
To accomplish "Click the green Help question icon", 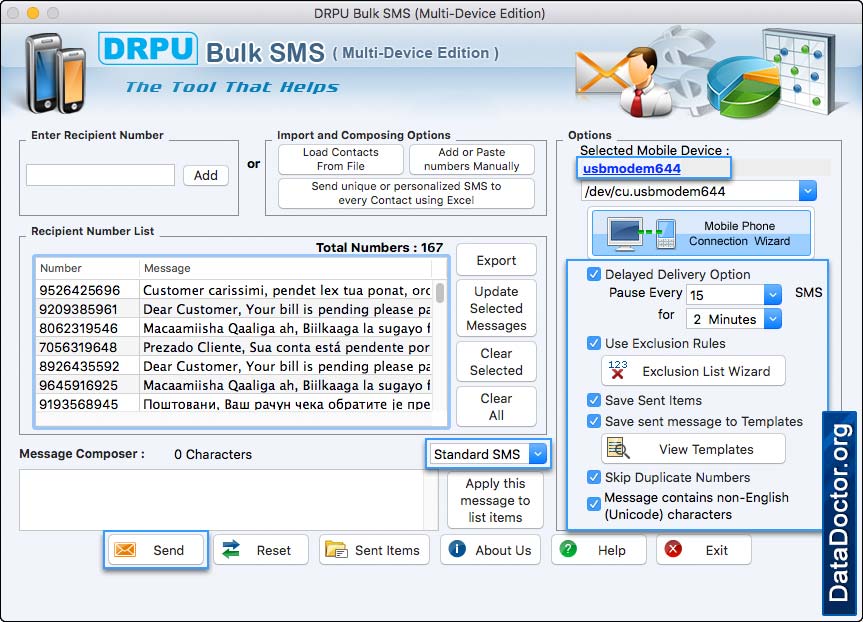I will click(568, 549).
